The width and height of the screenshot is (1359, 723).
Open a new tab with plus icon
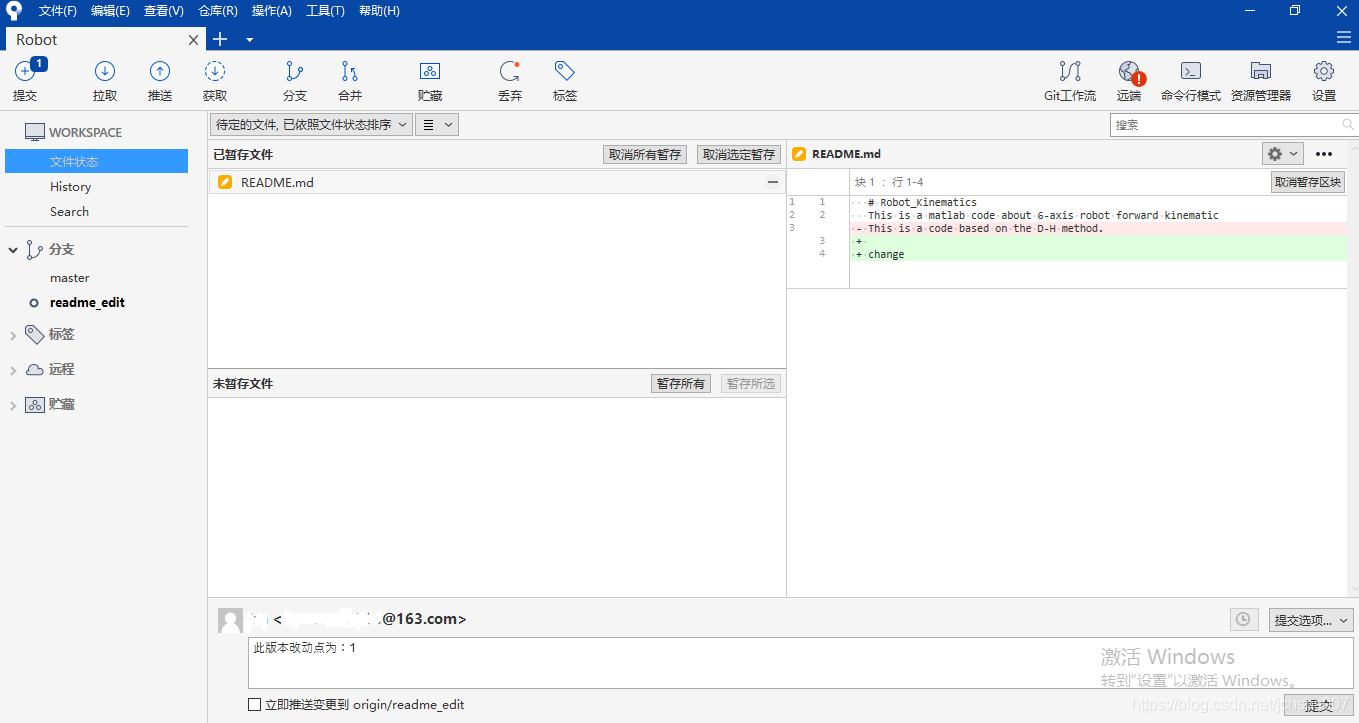point(220,39)
